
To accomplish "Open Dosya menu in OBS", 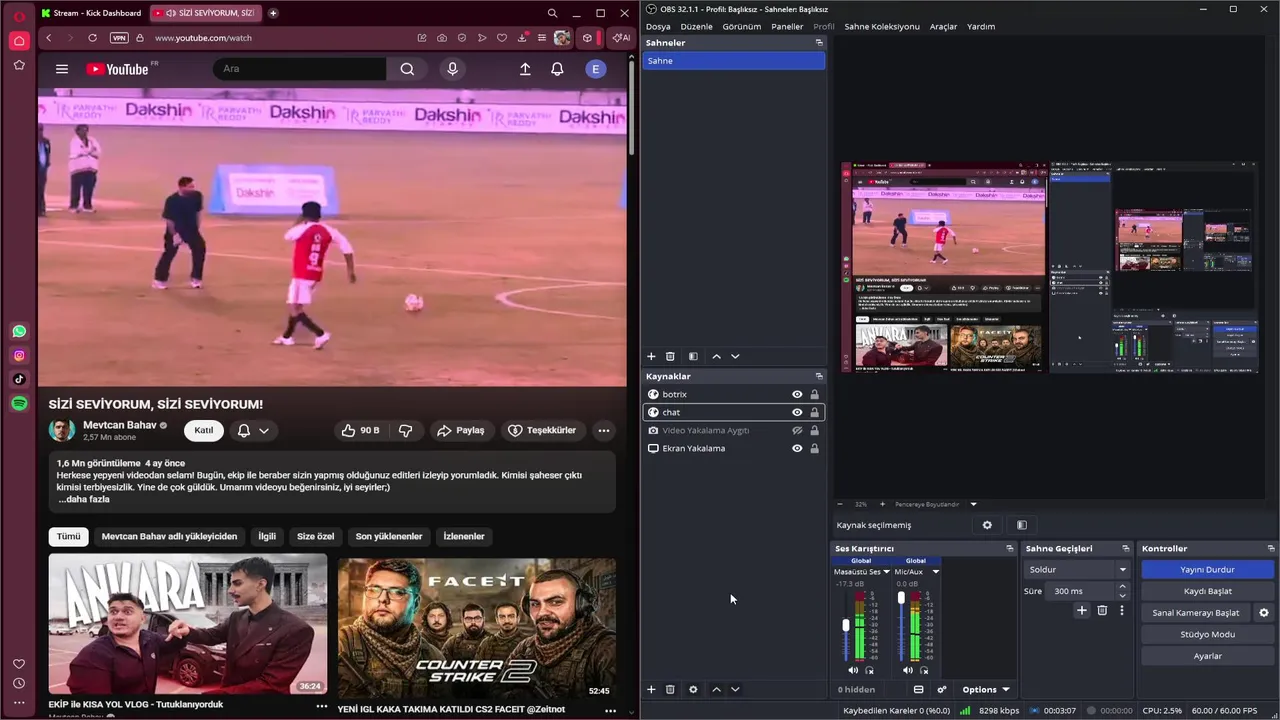I will [658, 26].
